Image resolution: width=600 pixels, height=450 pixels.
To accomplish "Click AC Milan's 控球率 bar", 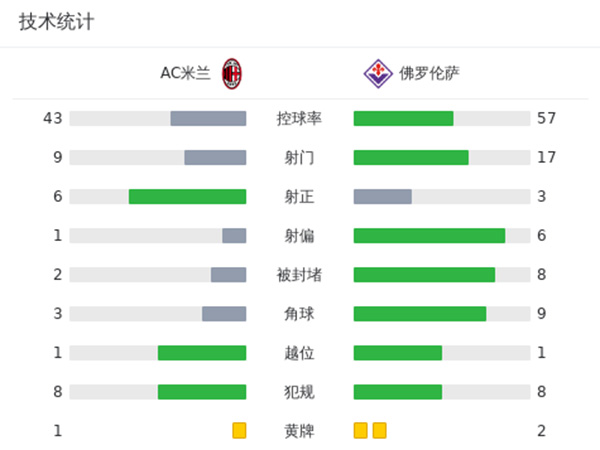I will [208, 118].
